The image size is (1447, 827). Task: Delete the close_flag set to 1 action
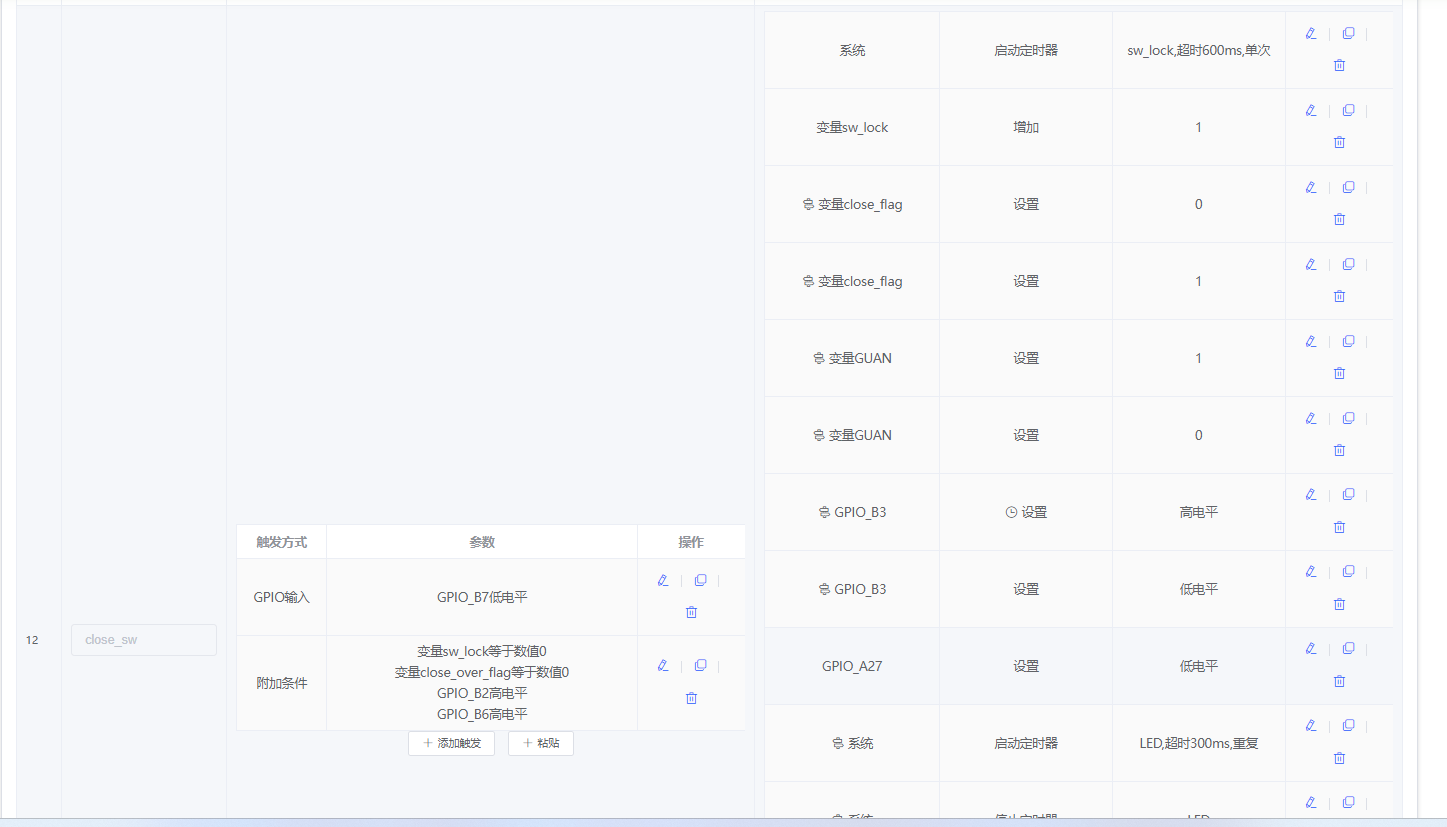click(1339, 296)
